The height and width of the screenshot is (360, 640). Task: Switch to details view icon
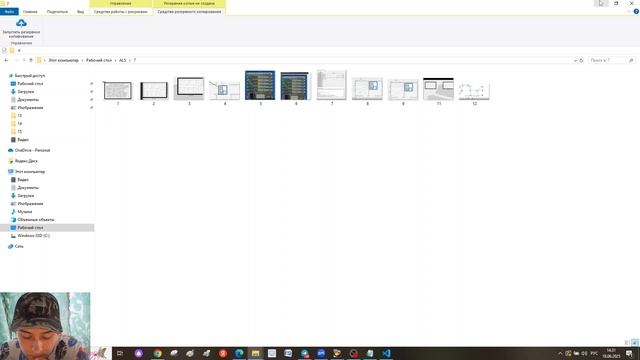(x=627, y=342)
